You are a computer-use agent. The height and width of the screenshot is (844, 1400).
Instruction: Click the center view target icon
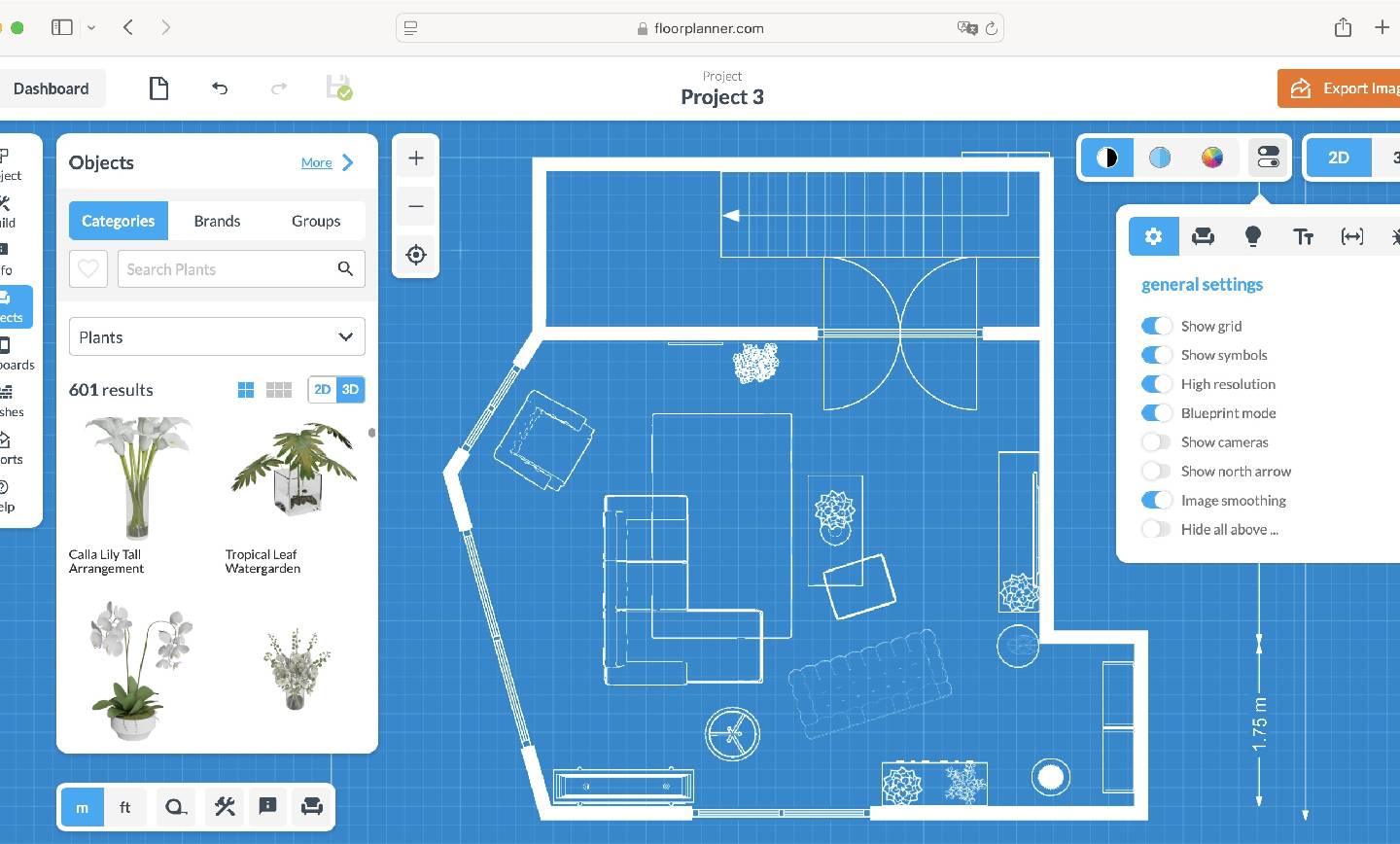click(x=416, y=255)
